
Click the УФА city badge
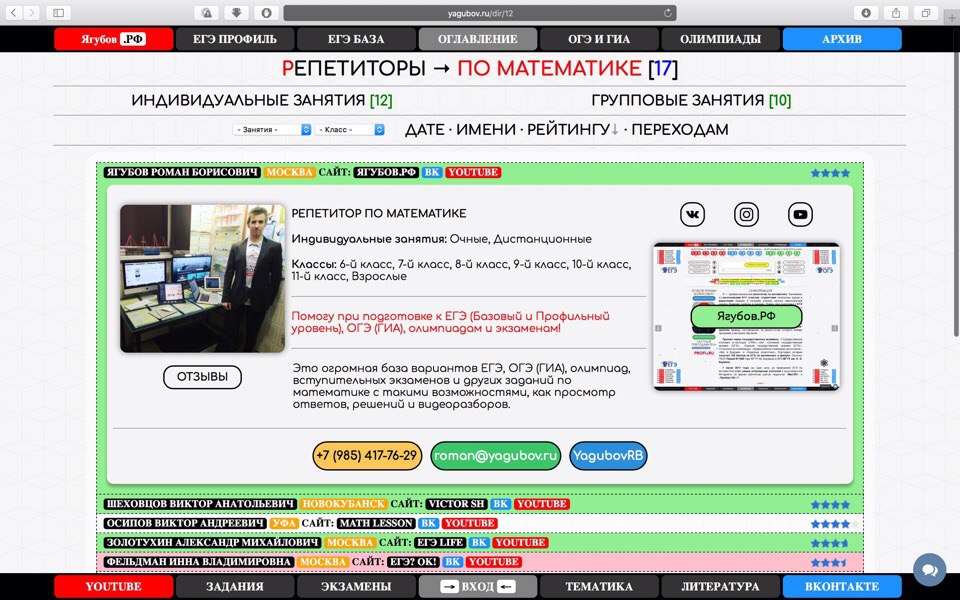pyautogui.click(x=285, y=523)
